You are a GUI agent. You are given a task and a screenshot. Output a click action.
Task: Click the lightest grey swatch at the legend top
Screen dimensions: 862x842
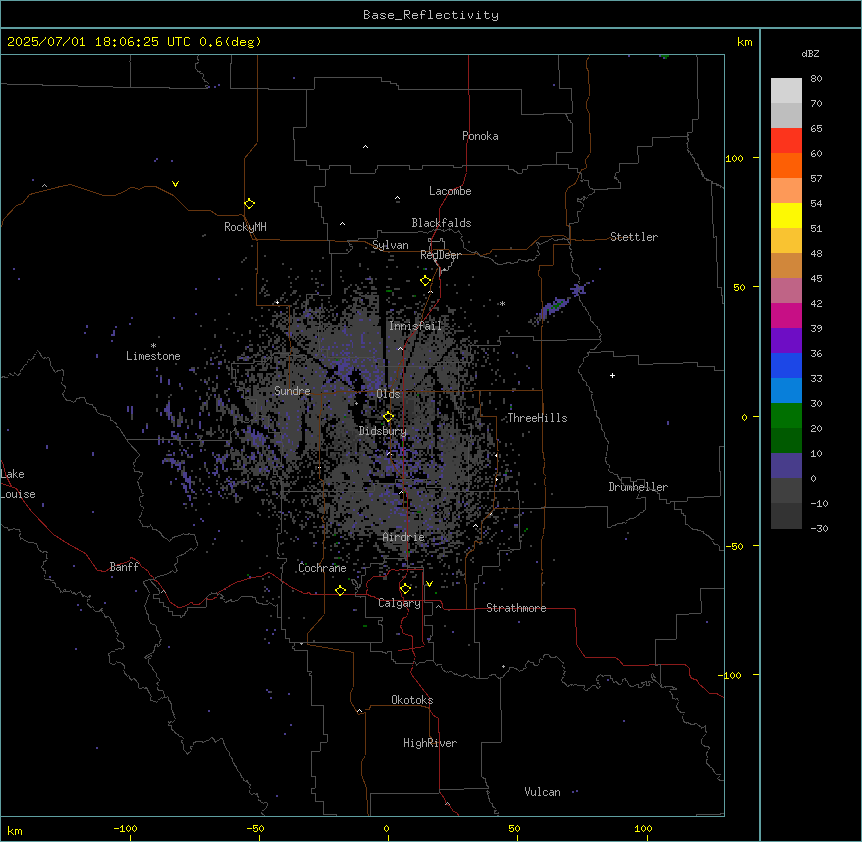786,91
